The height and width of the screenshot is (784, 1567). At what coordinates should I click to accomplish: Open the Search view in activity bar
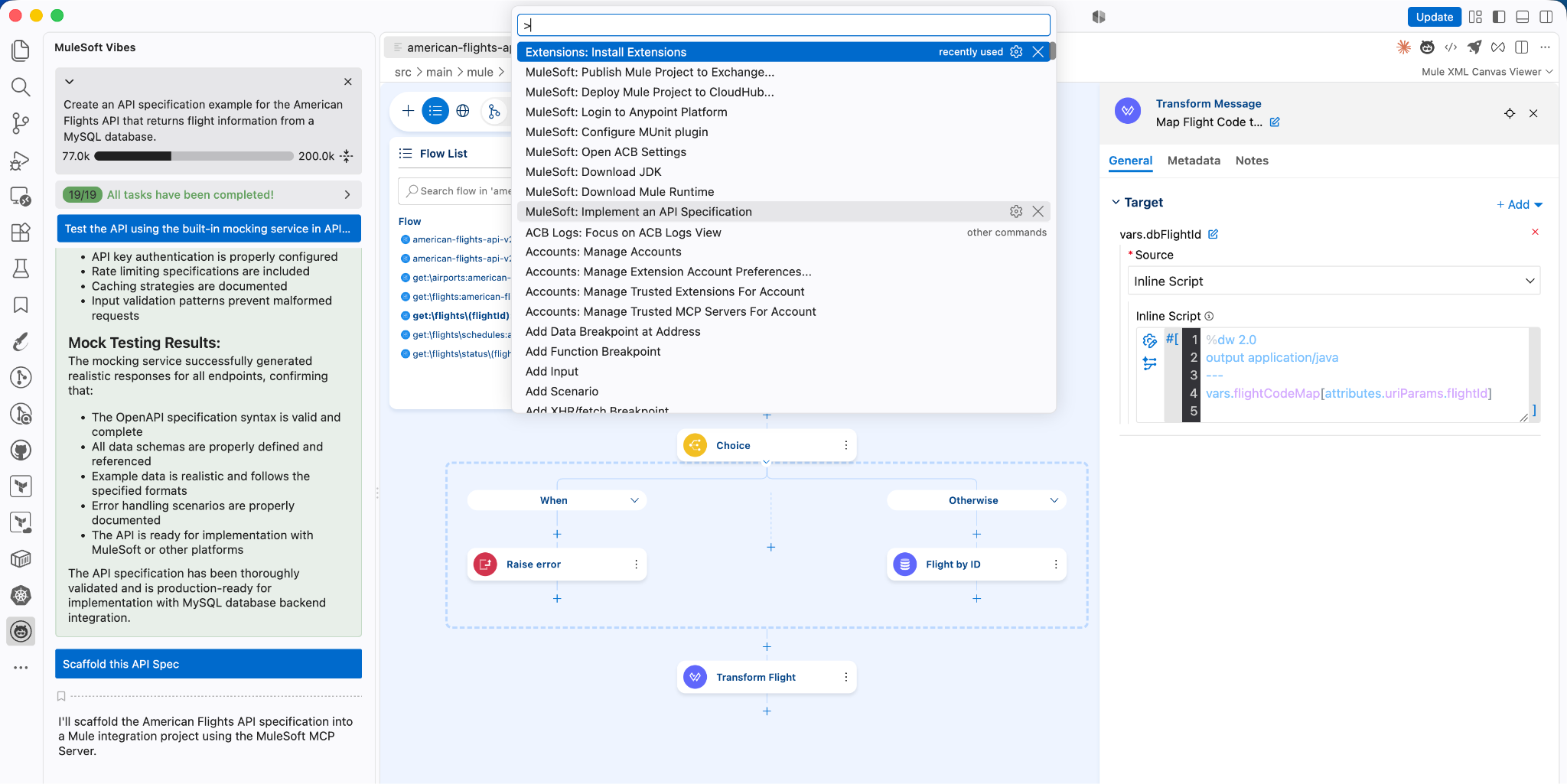(21, 87)
